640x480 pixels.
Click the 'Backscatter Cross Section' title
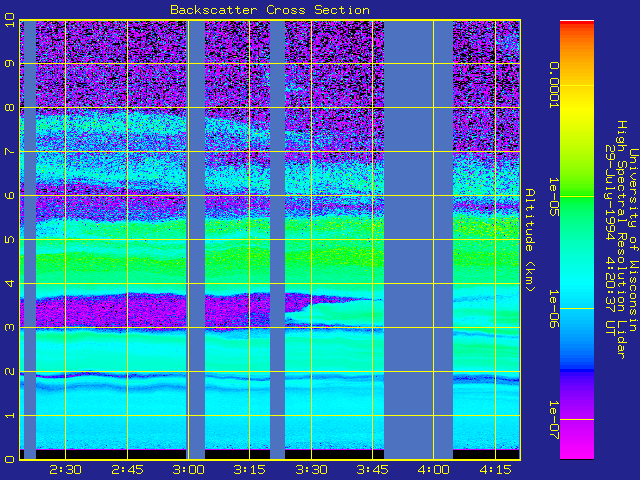coord(270,10)
